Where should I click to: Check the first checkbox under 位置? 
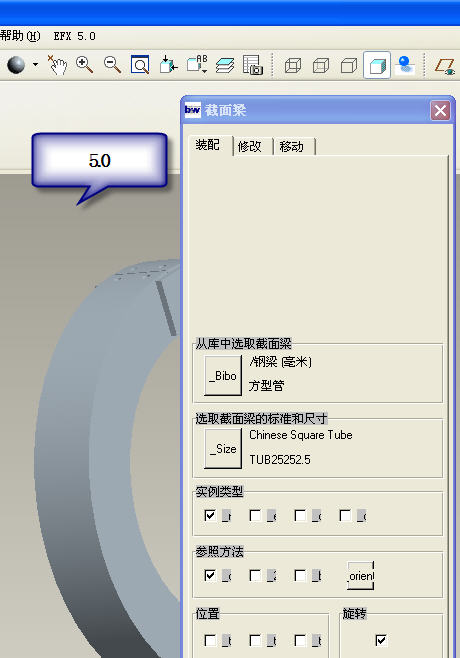click(x=210, y=640)
